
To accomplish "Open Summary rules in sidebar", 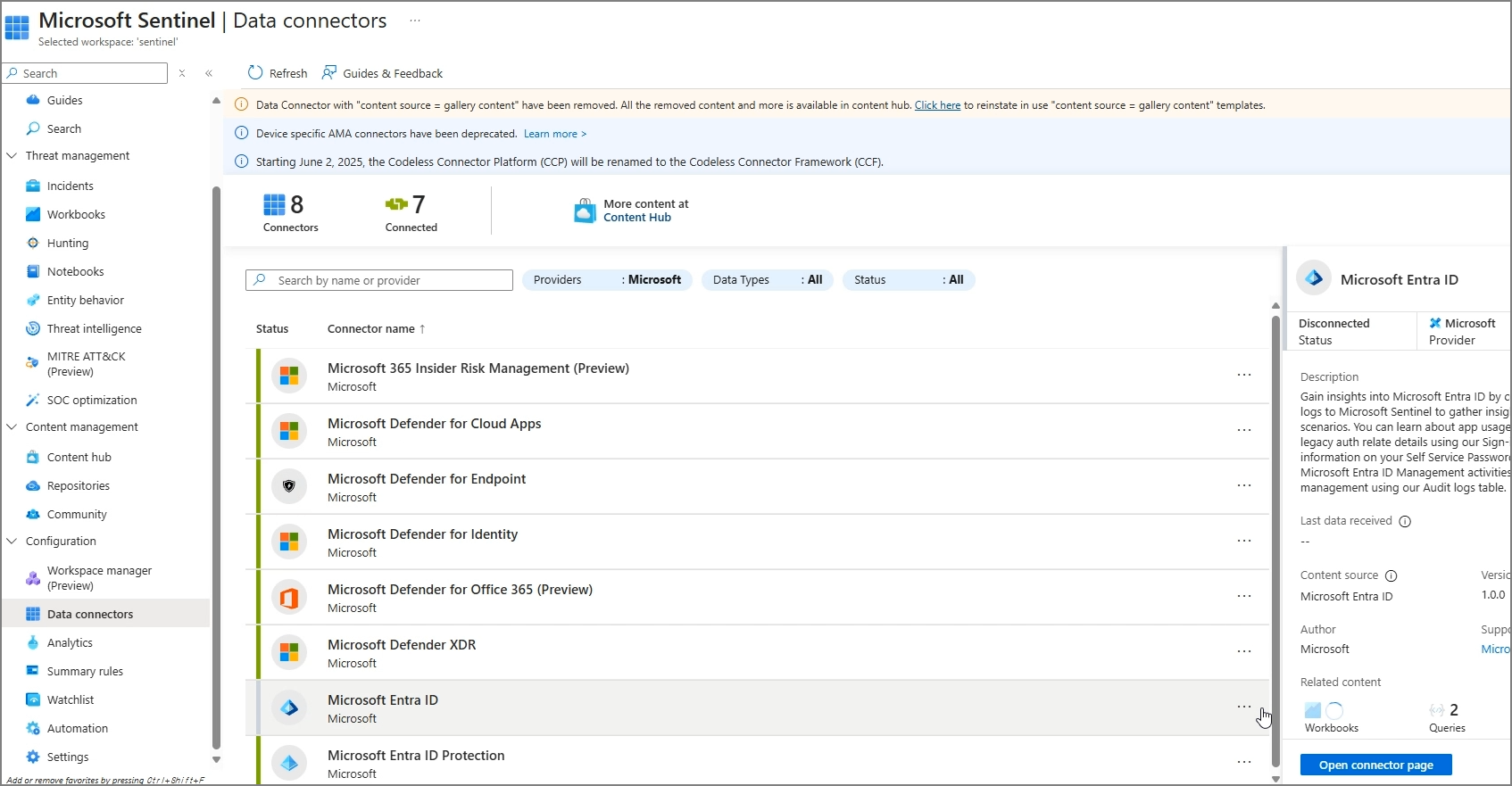I will click(x=85, y=671).
